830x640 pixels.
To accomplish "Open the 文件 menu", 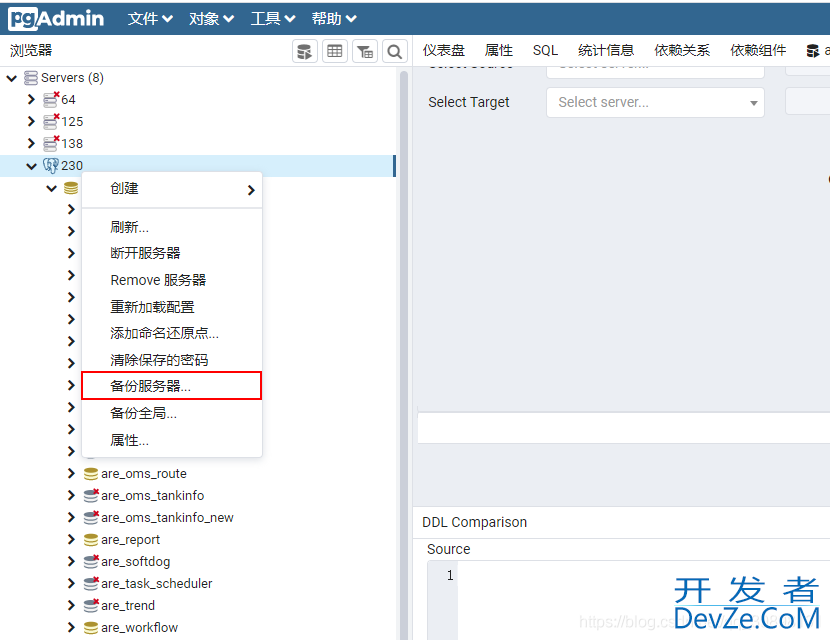I will (x=150, y=19).
